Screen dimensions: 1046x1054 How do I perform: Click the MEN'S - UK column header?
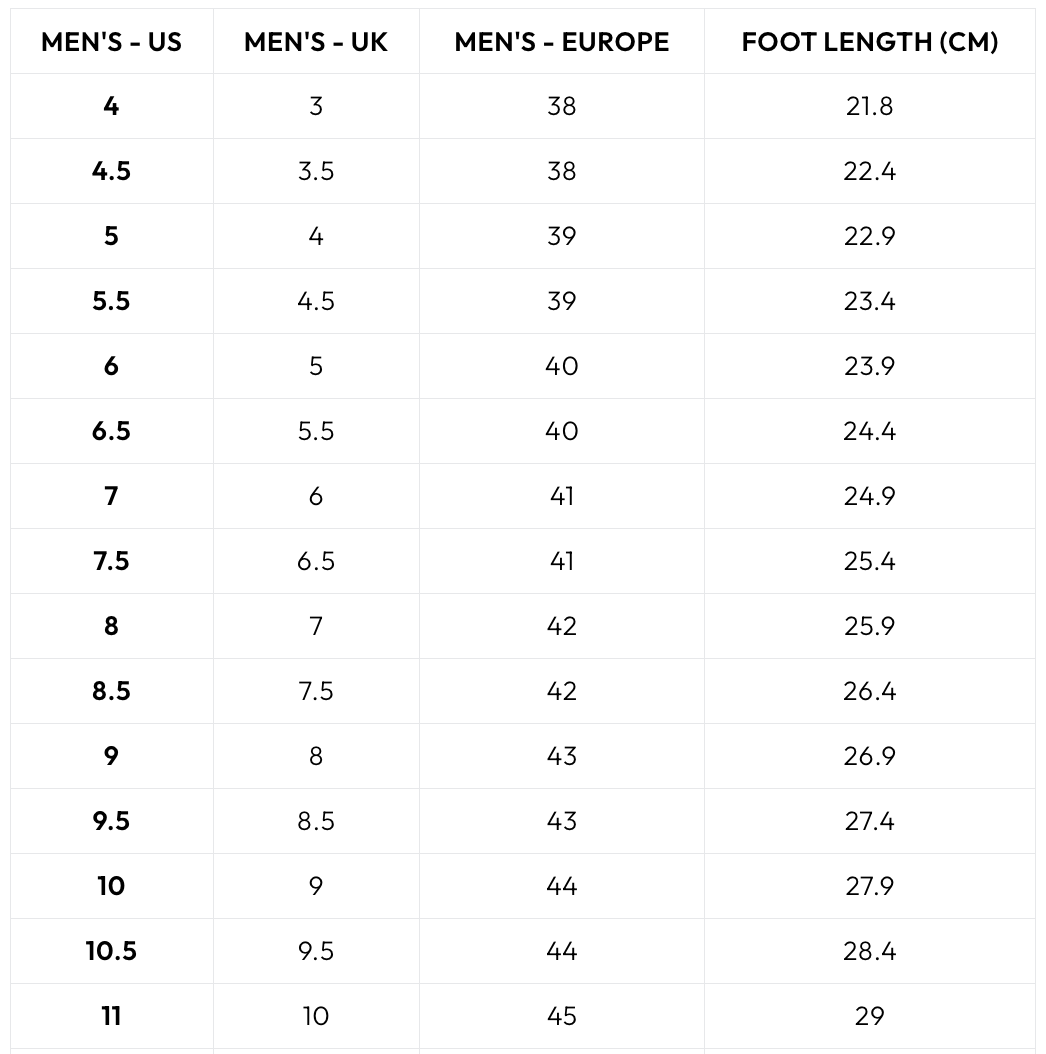[316, 42]
